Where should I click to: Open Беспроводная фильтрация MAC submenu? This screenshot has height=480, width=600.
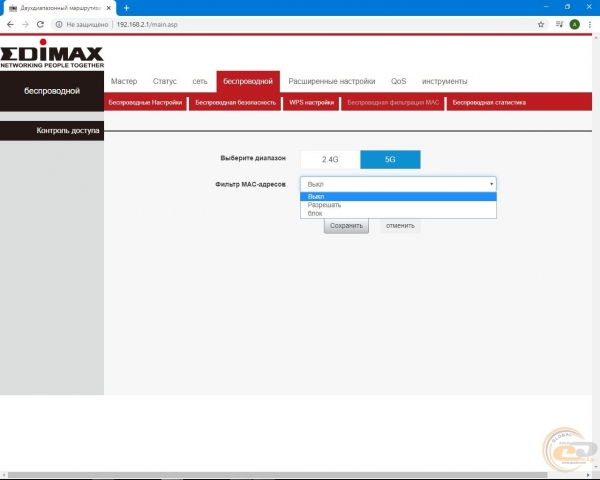pyautogui.click(x=393, y=102)
